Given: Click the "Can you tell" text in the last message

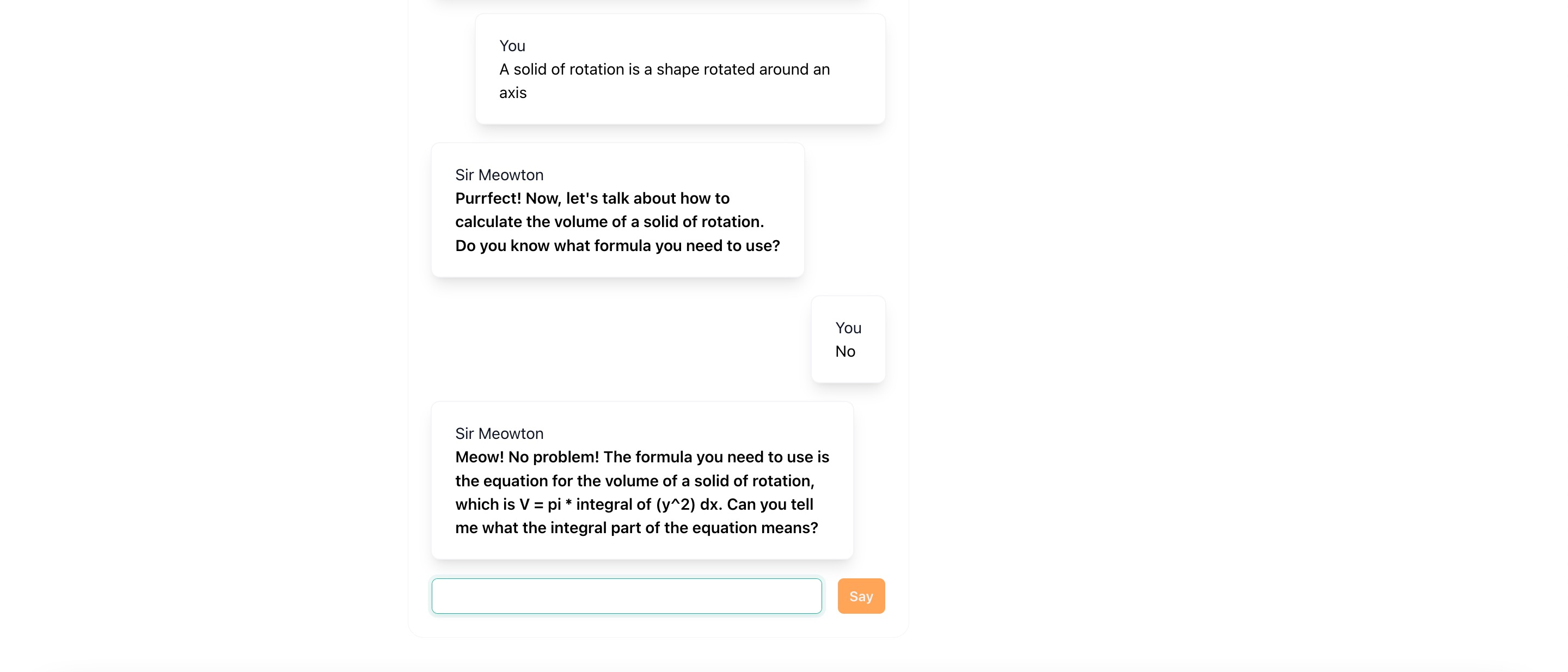Looking at the screenshot, I should pos(770,505).
